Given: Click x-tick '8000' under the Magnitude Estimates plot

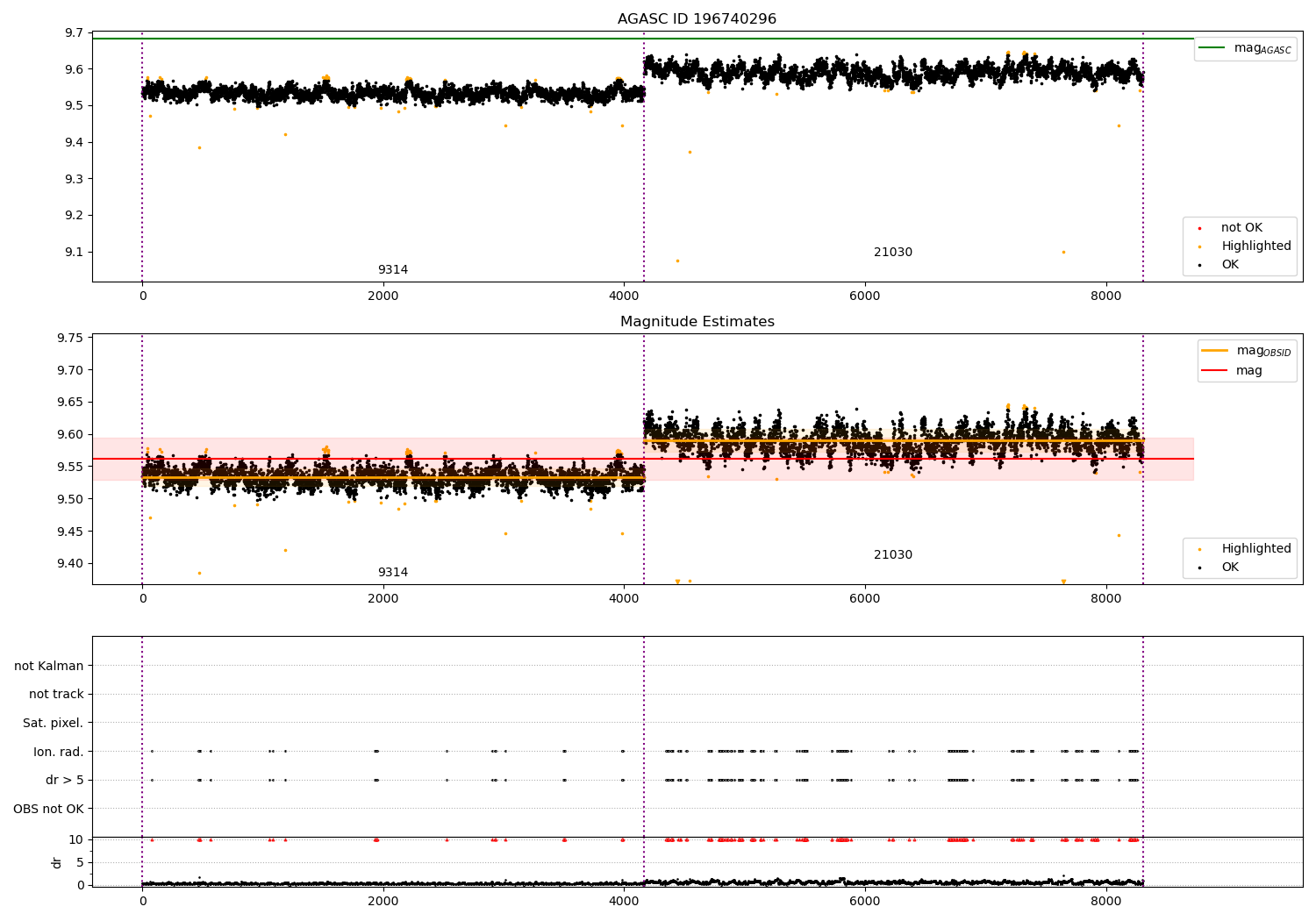Looking at the screenshot, I should tap(1105, 598).
